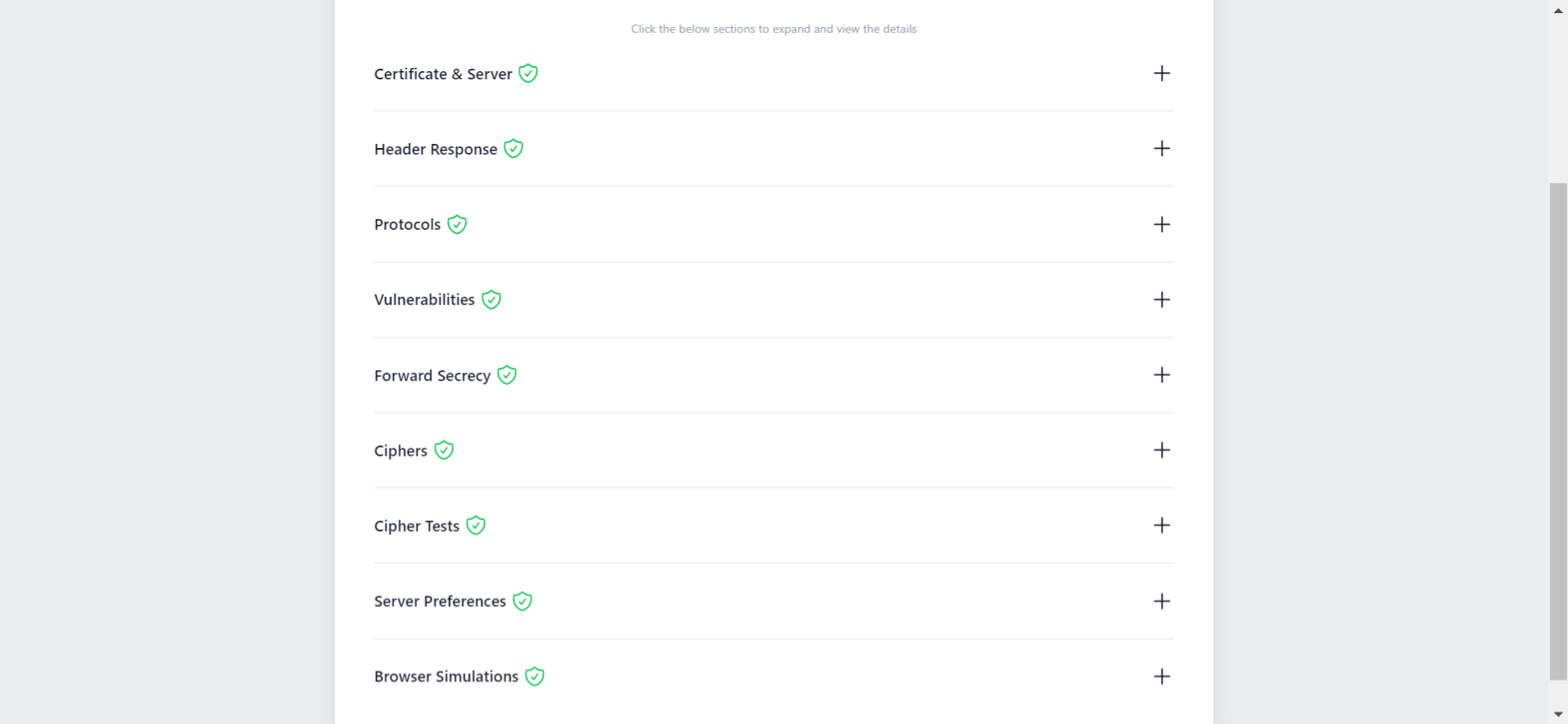1568x724 pixels.
Task: Click the scrollbar down arrow
Action: [x=1557, y=713]
